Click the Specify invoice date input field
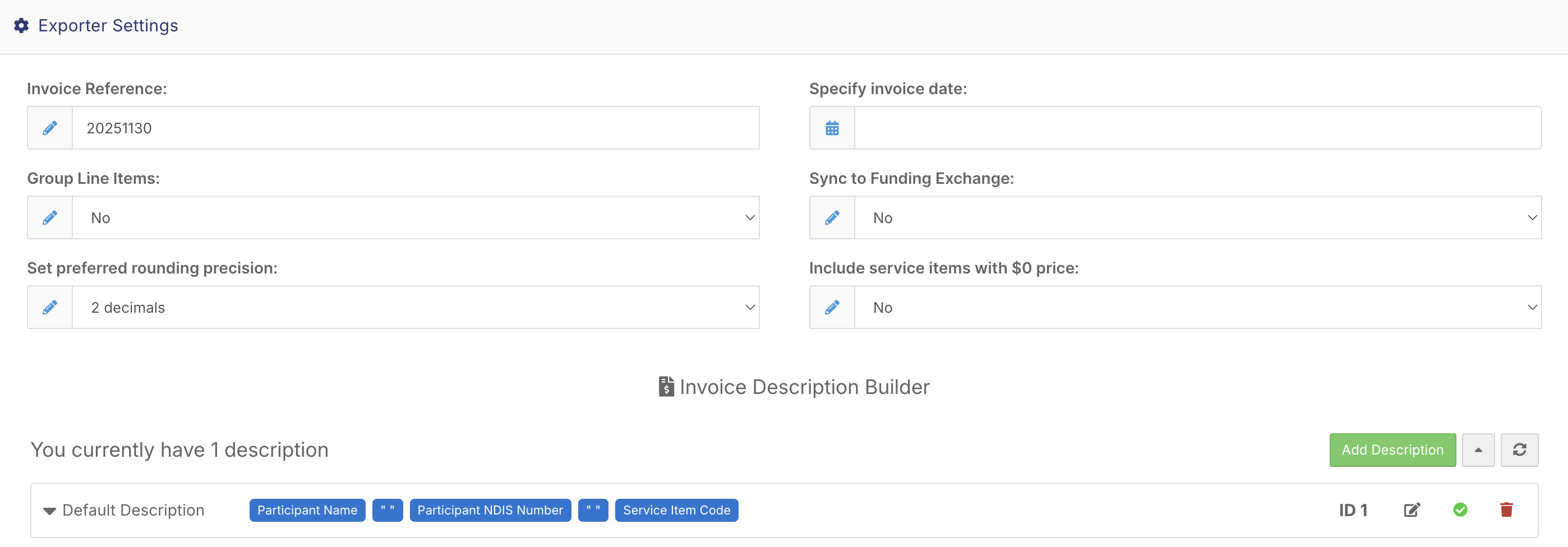Image resolution: width=1568 pixels, height=547 pixels. point(1198,128)
